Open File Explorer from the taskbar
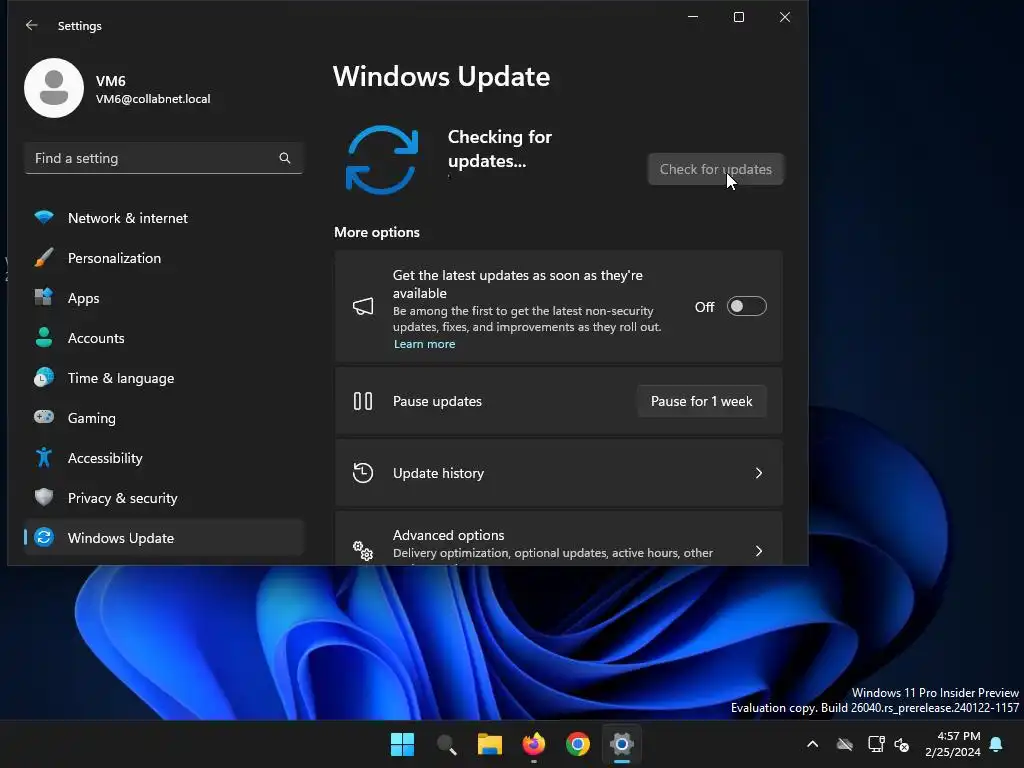The height and width of the screenshot is (768, 1024). coord(490,744)
